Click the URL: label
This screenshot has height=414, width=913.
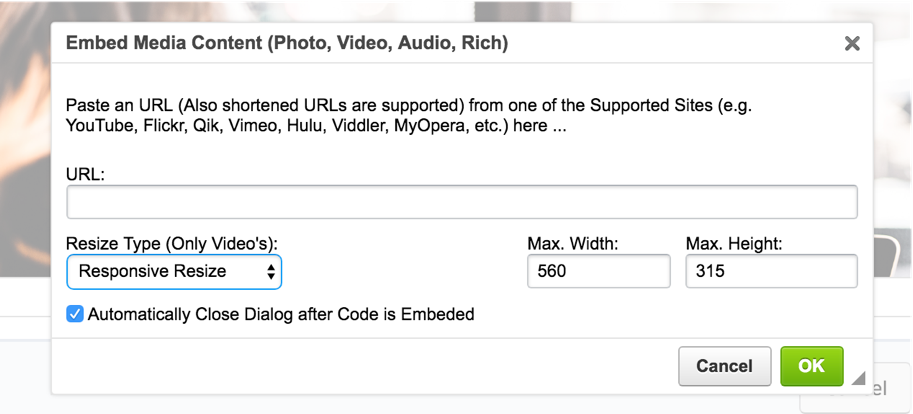(x=86, y=174)
